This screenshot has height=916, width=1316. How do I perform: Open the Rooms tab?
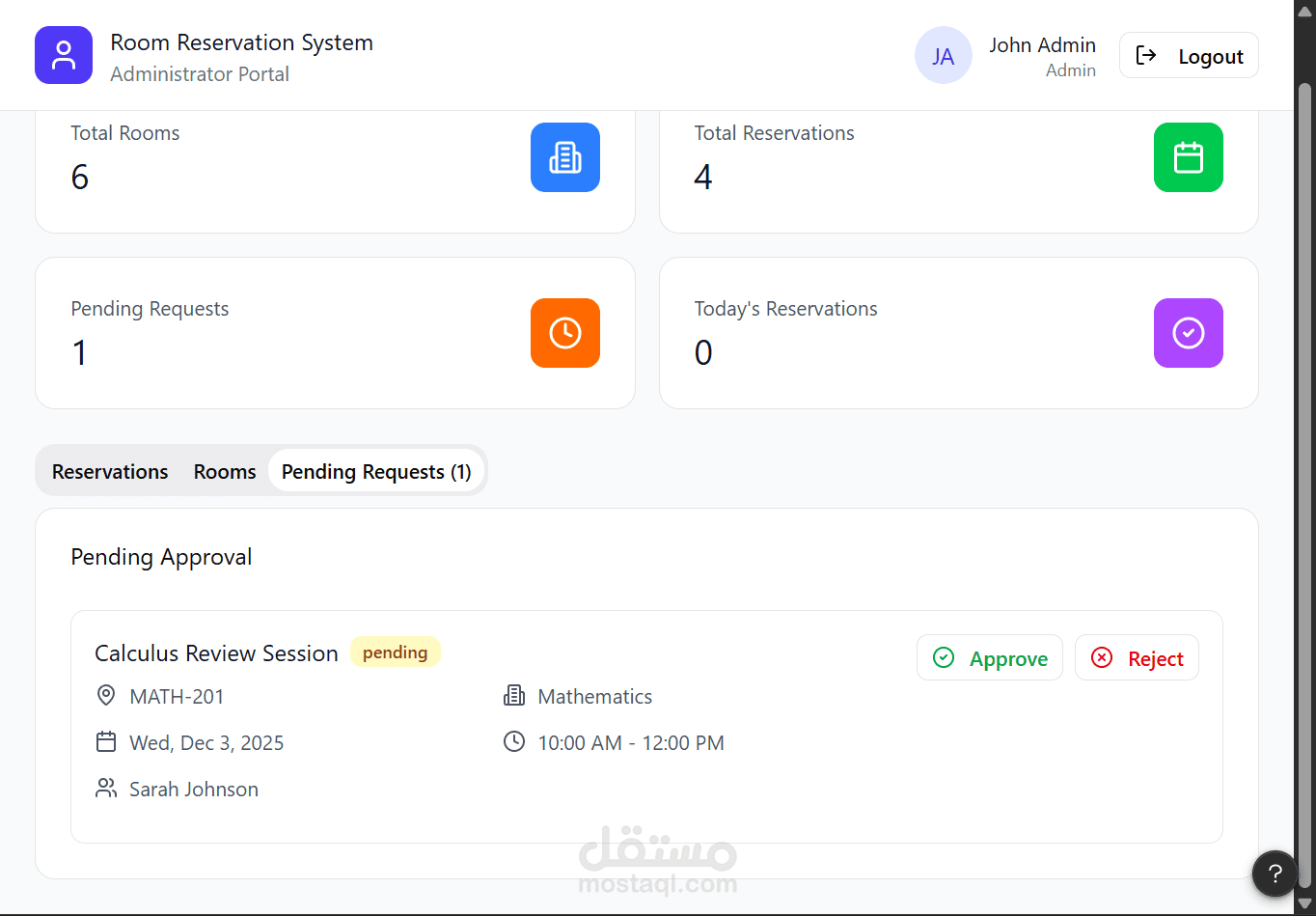[225, 471]
